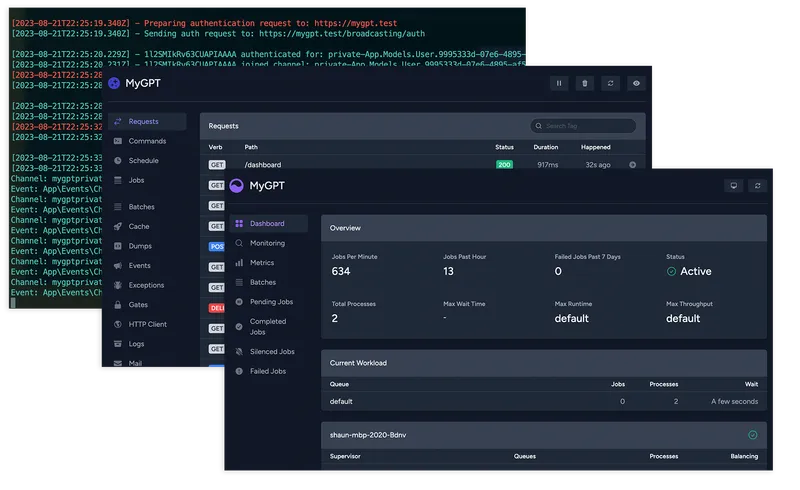
Task: Click the 'A few seconds' wait value
Action: (735, 401)
